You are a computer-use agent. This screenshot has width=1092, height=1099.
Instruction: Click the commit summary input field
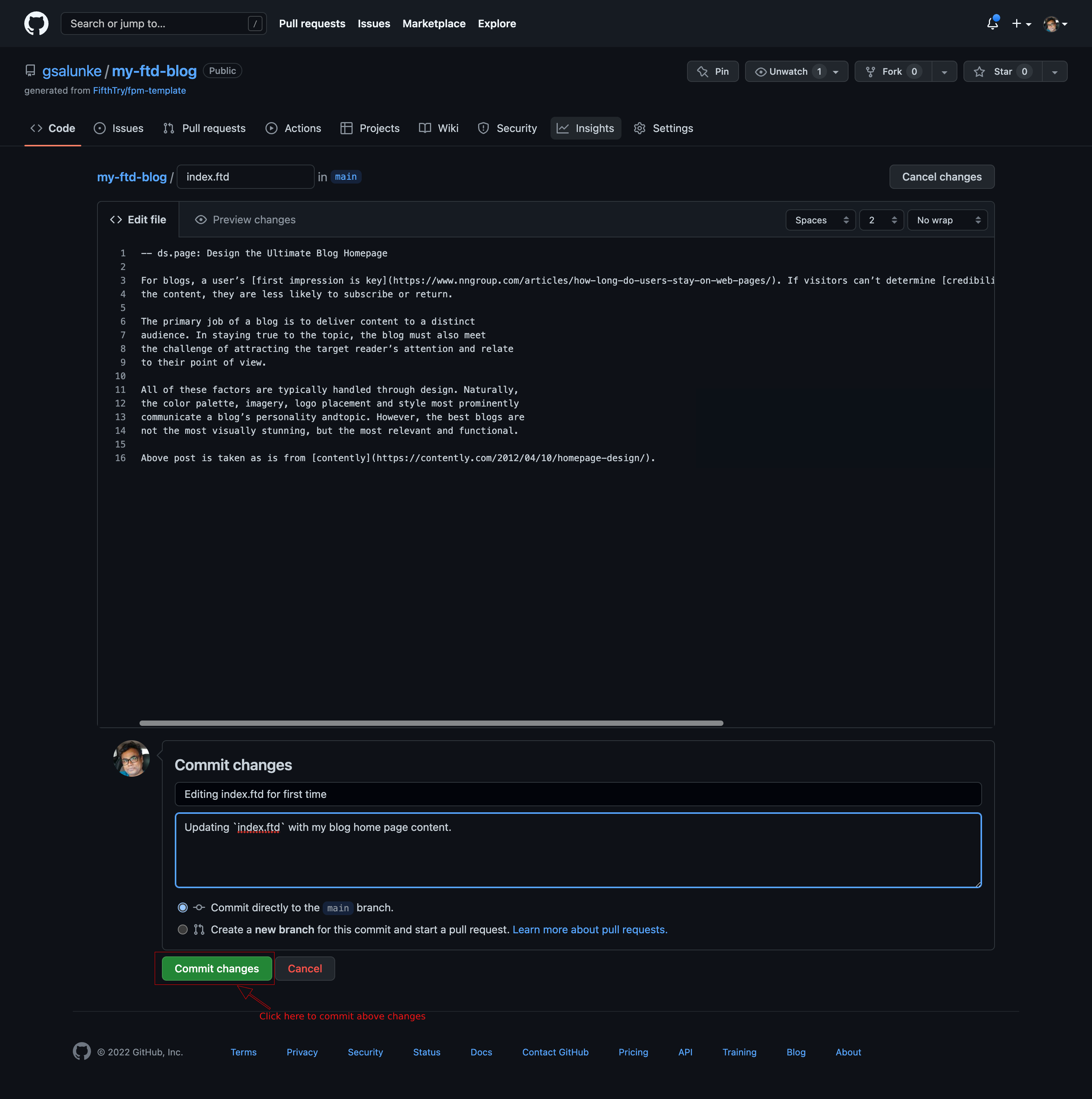[578, 794]
